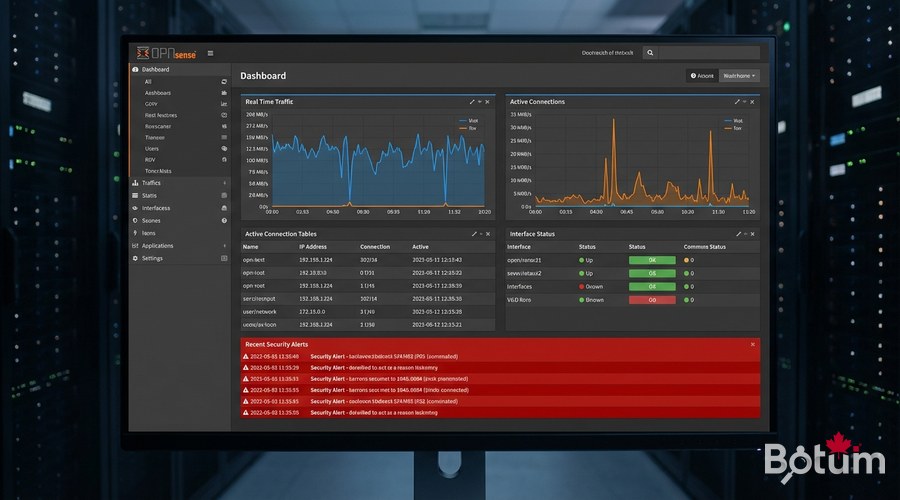The image size is (900, 500).
Task: Toggle the sidebar with the hamburger icon
Action: click(211, 53)
